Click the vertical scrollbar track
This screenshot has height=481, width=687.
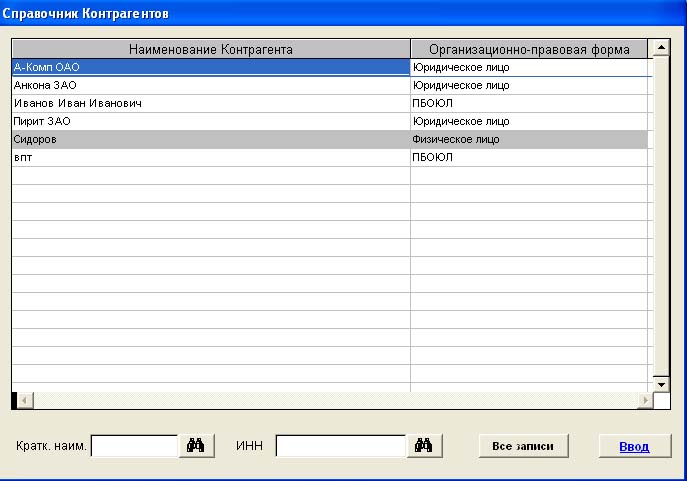click(661, 216)
